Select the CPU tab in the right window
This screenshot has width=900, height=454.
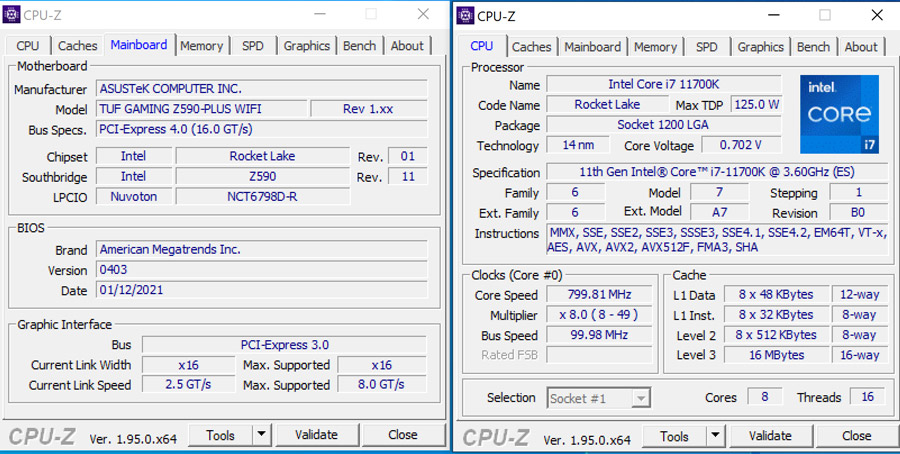coord(482,46)
